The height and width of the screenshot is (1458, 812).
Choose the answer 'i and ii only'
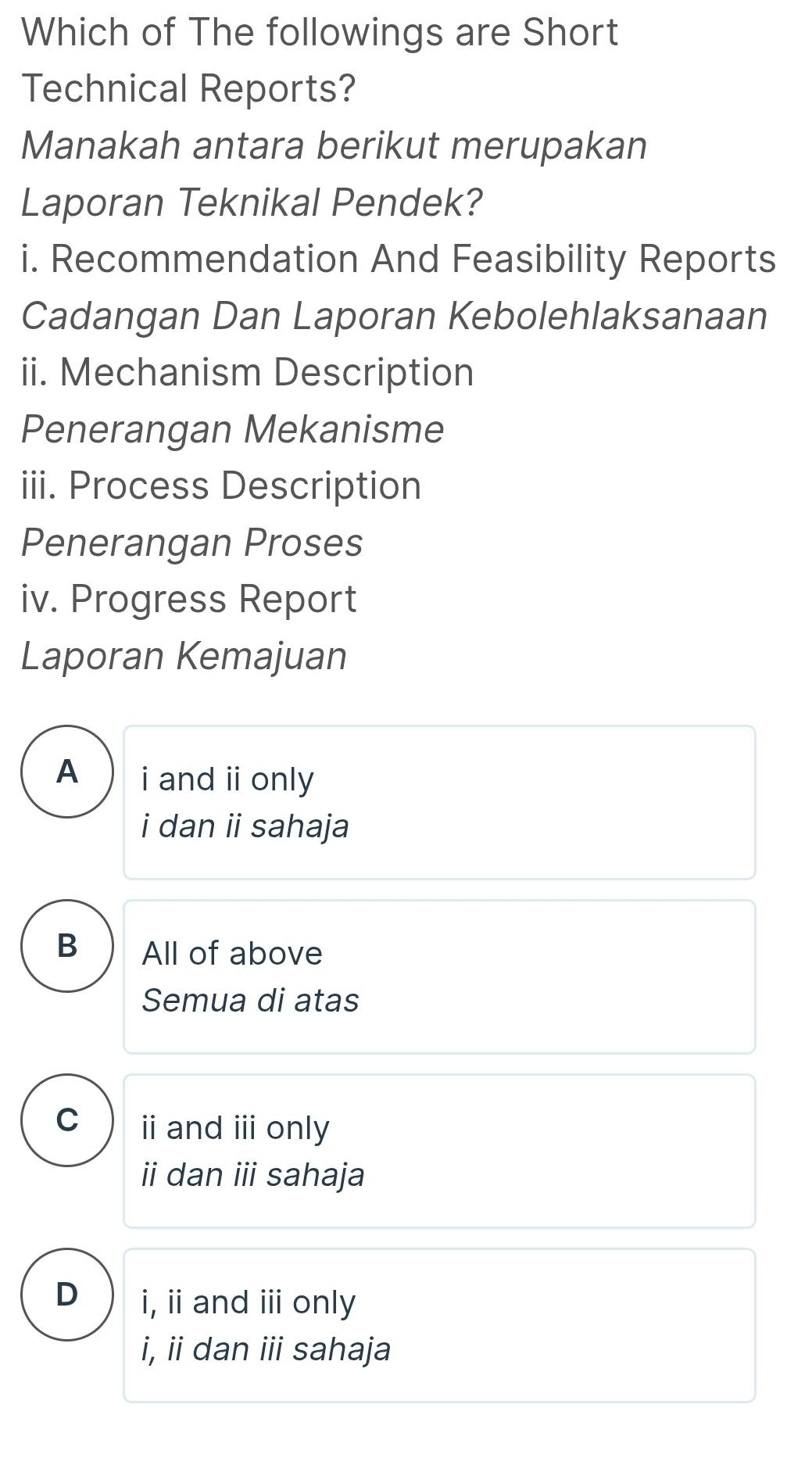pos(227,778)
